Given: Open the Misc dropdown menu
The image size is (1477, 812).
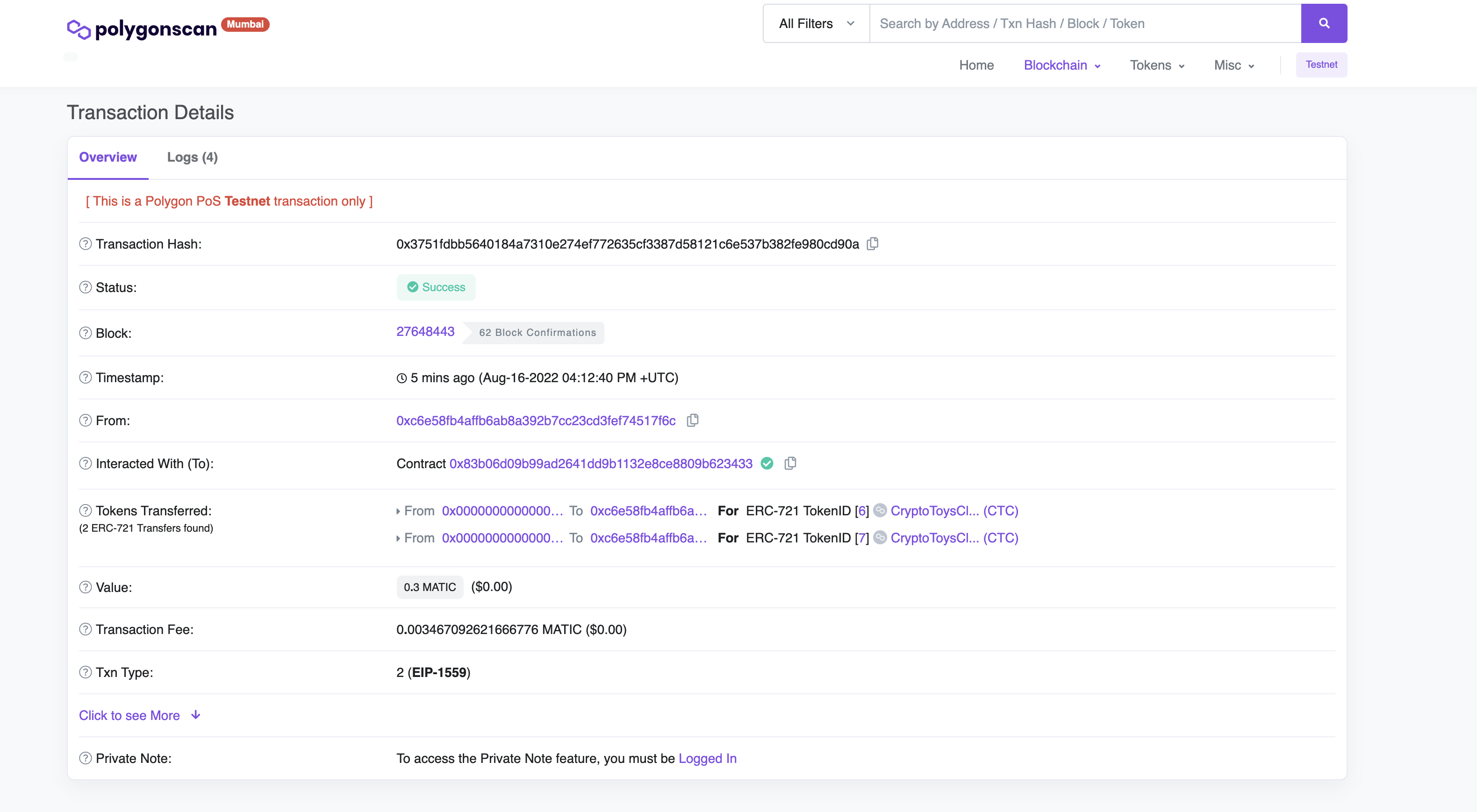Looking at the screenshot, I should point(1233,65).
